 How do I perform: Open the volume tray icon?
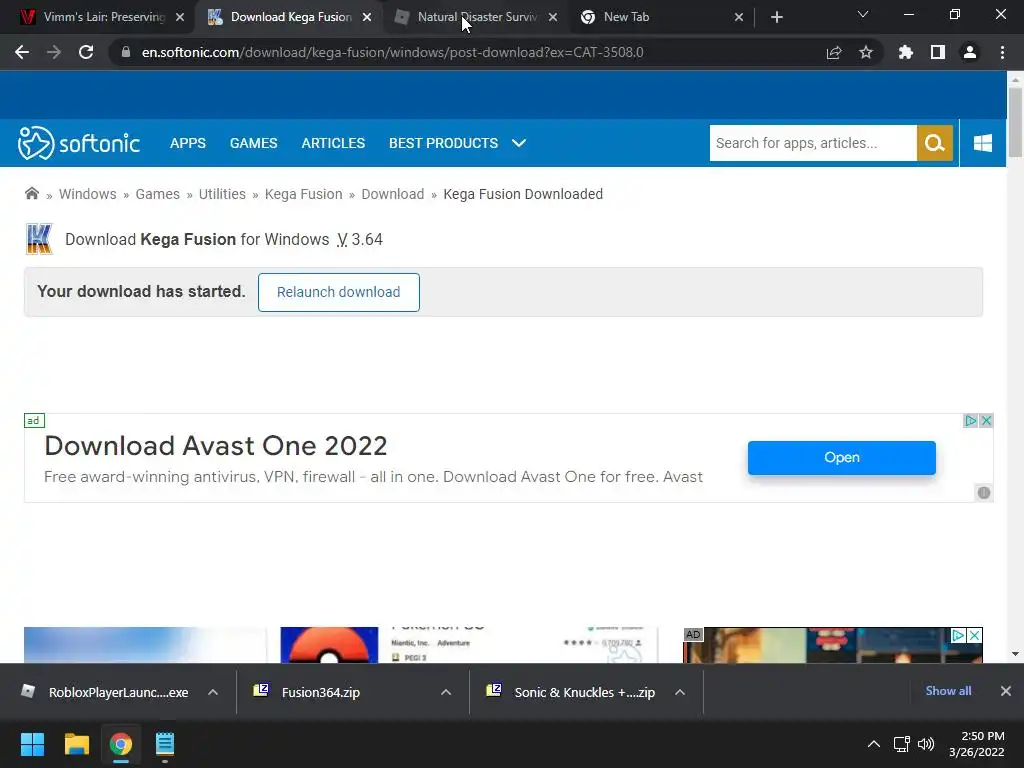point(926,744)
